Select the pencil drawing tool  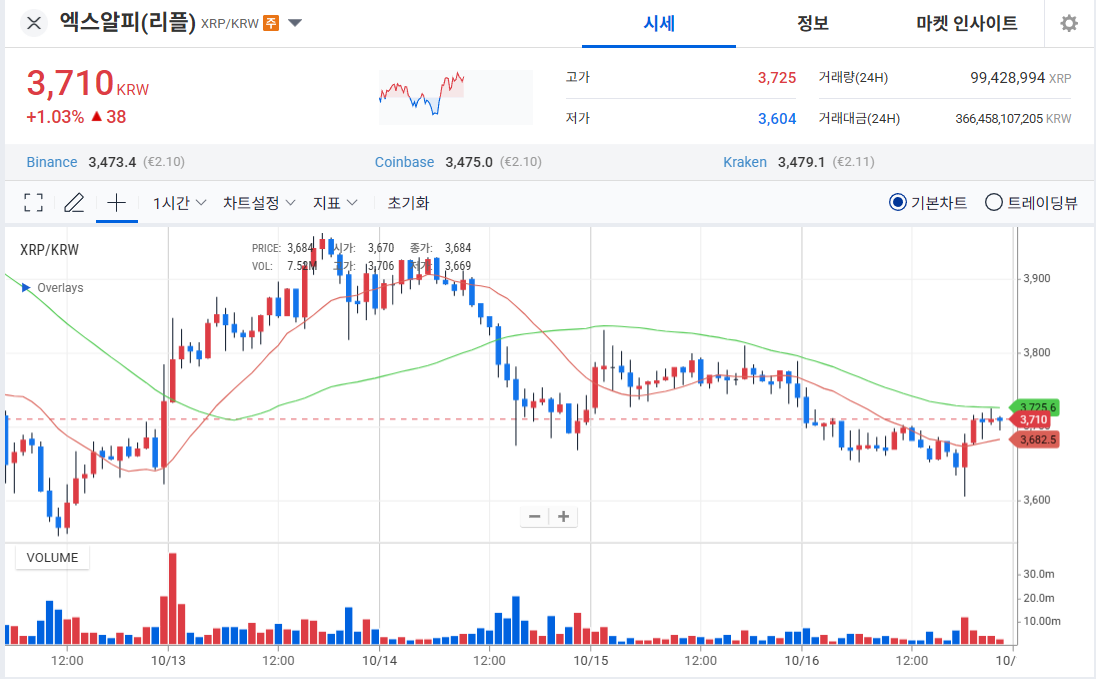pos(74,203)
